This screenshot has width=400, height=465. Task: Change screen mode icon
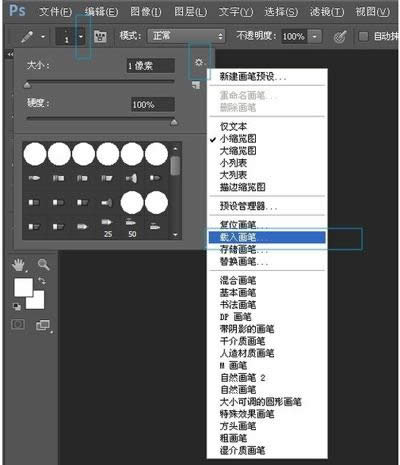[43, 325]
